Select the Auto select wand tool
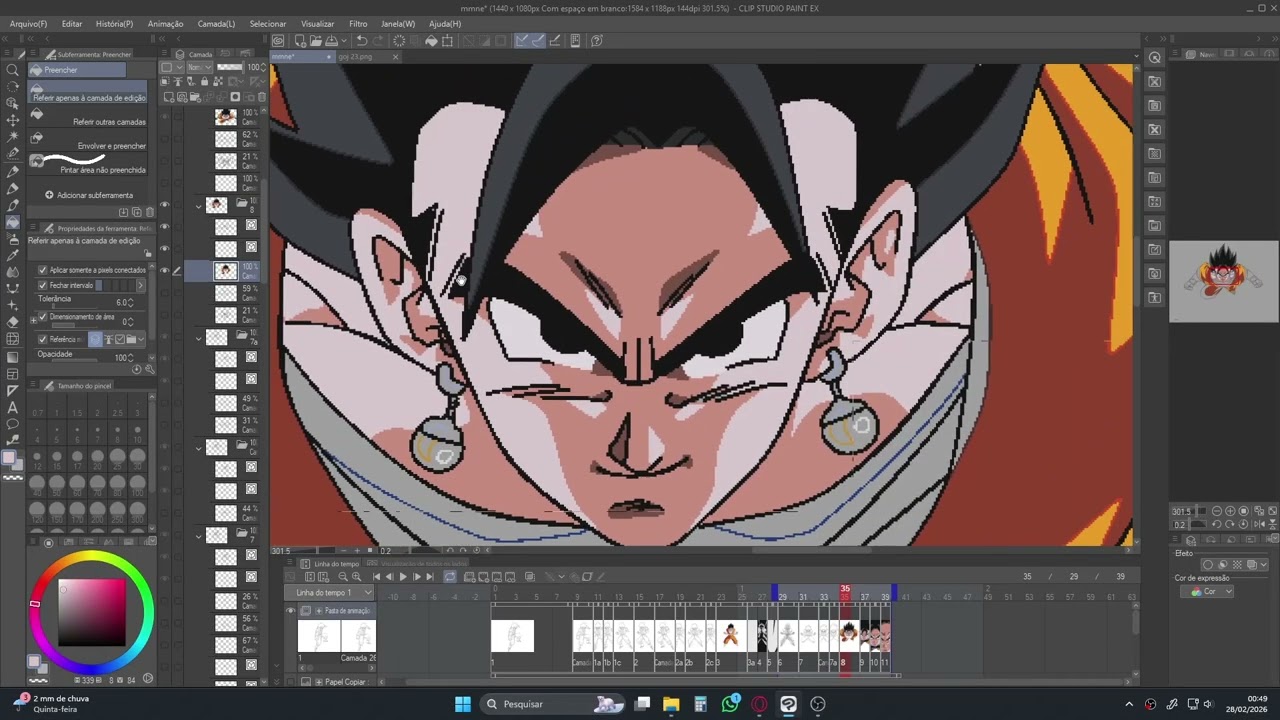 coord(12,137)
